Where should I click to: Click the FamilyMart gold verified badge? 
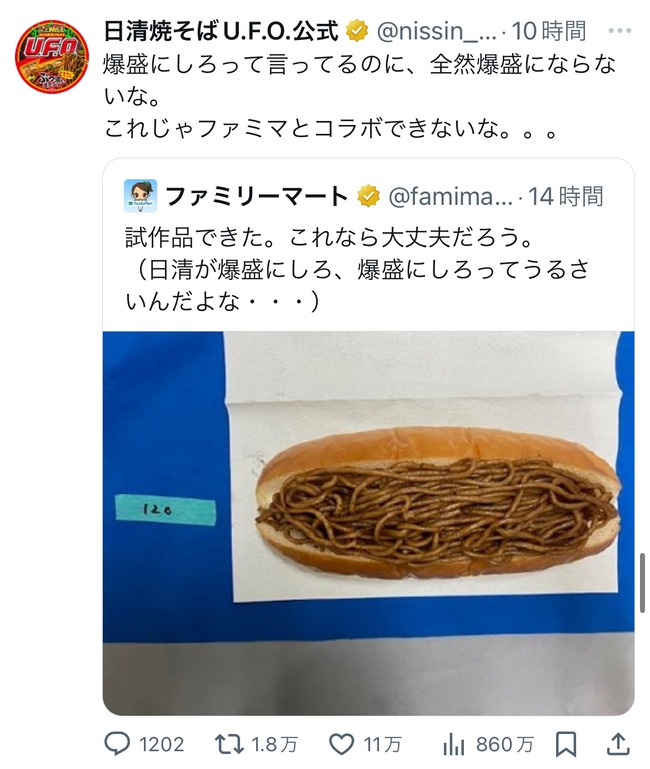click(368, 196)
